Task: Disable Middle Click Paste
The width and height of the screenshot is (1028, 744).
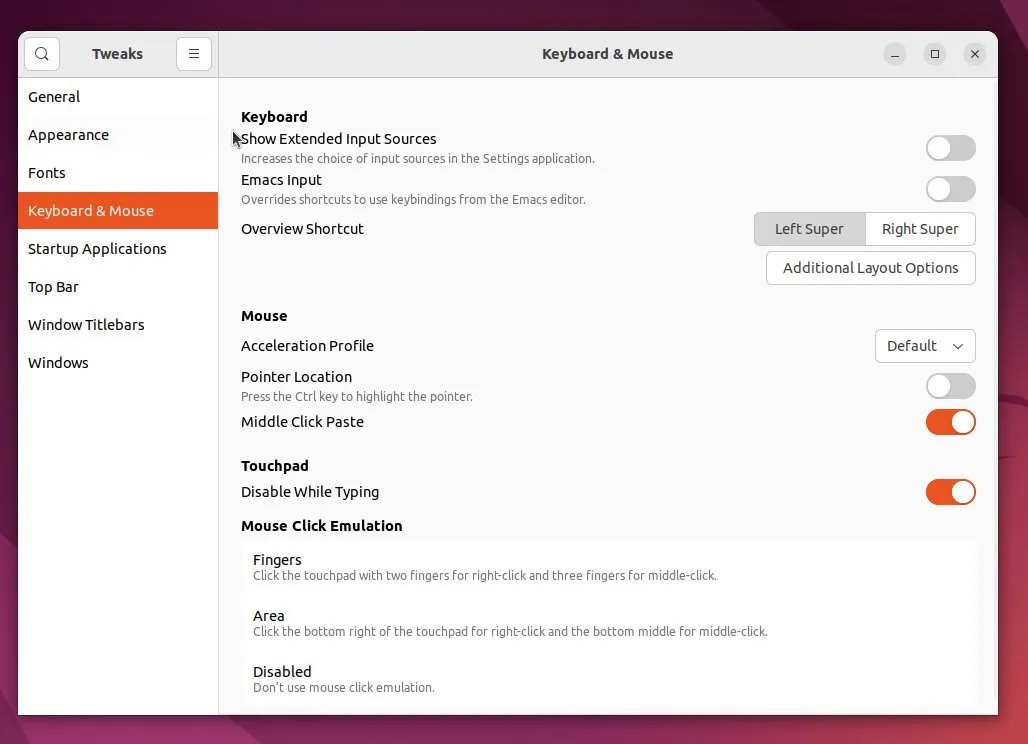Action: [949, 422]
